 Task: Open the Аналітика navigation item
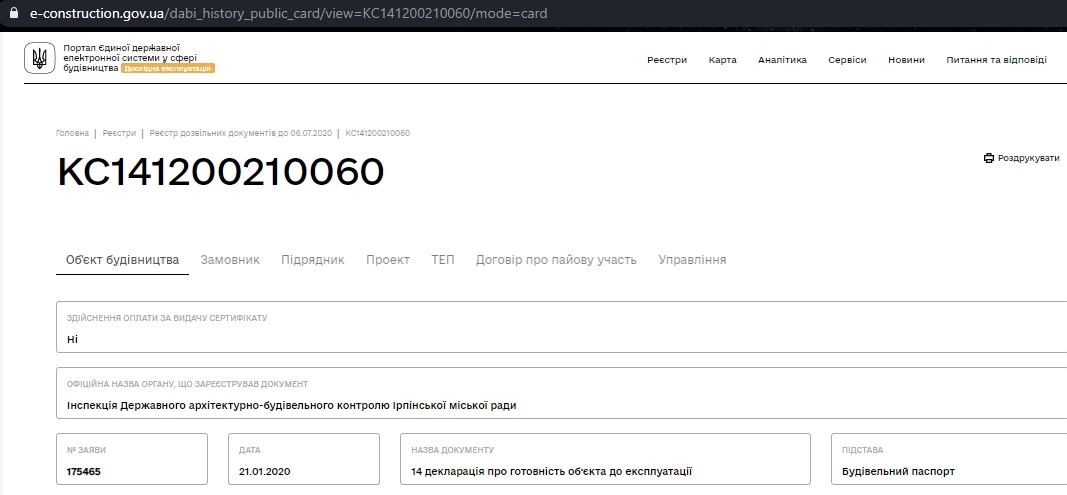783,60
